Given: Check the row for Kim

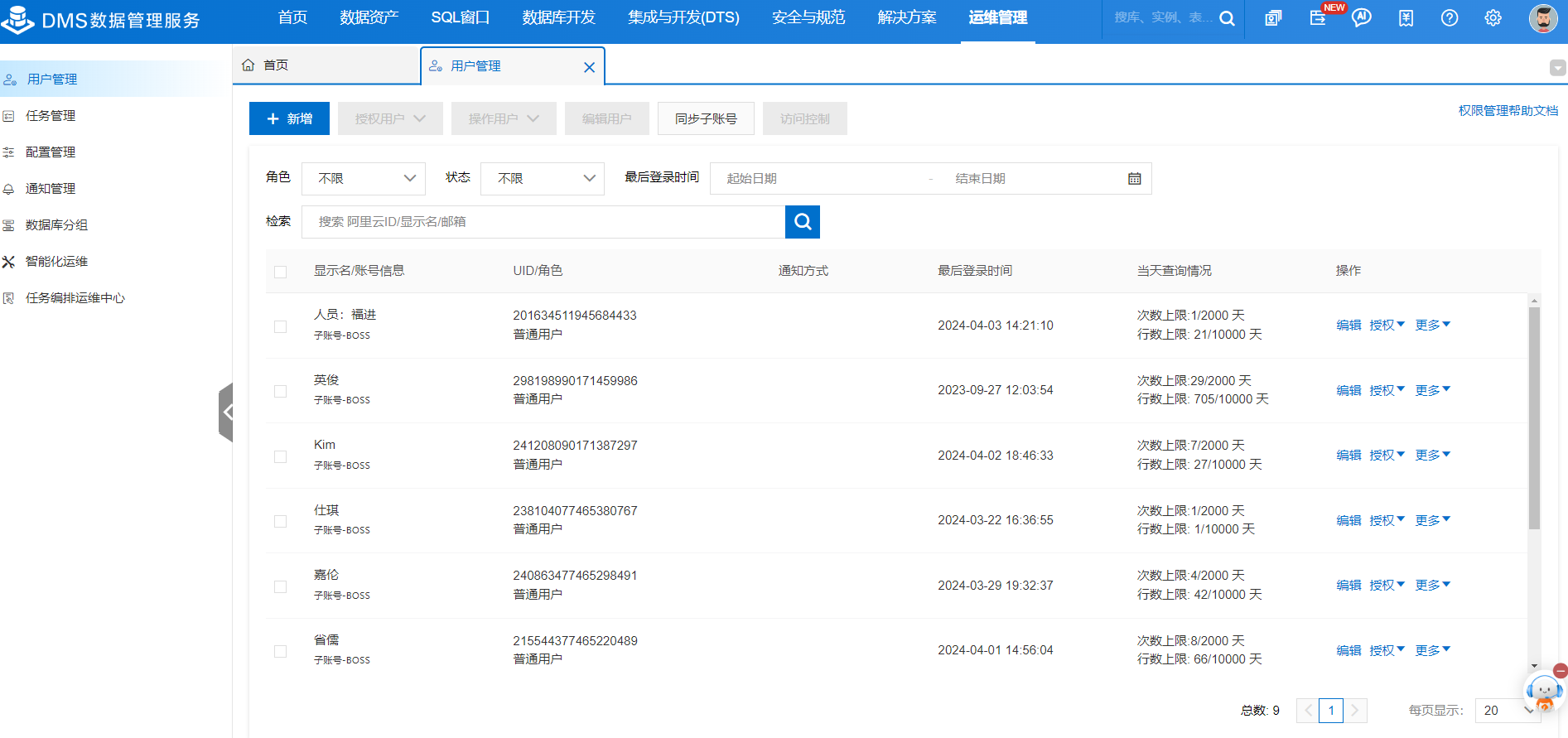Looking at the screenshot, I should click(x=280, y=456).
